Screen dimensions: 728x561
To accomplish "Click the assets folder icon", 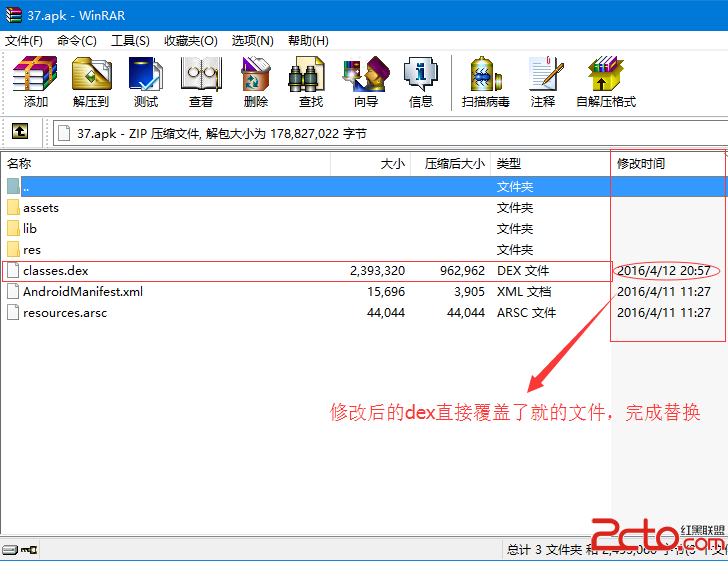I will 13,207.
